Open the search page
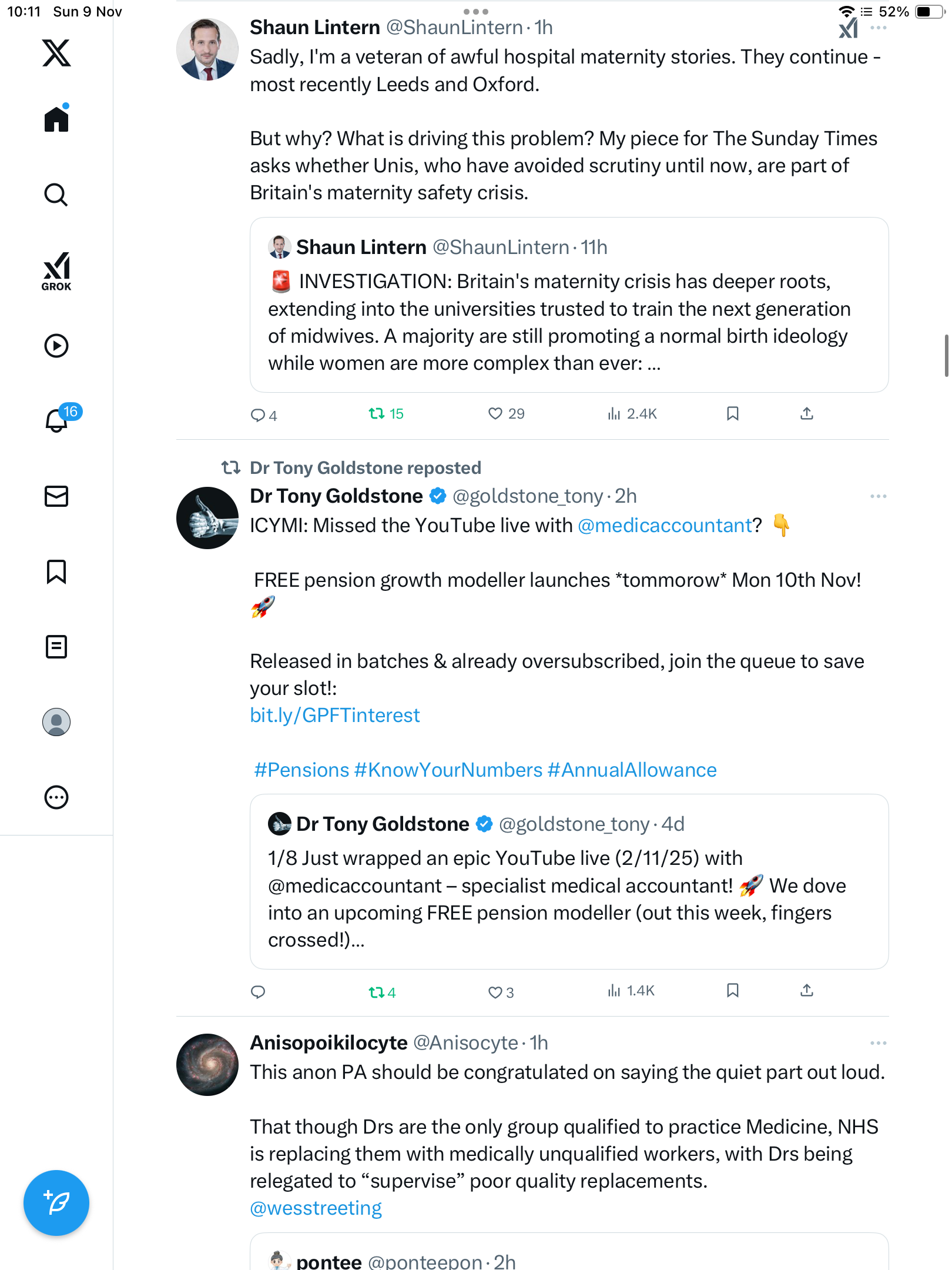This screenshot has width=952, height=1270. click(56, 195)
